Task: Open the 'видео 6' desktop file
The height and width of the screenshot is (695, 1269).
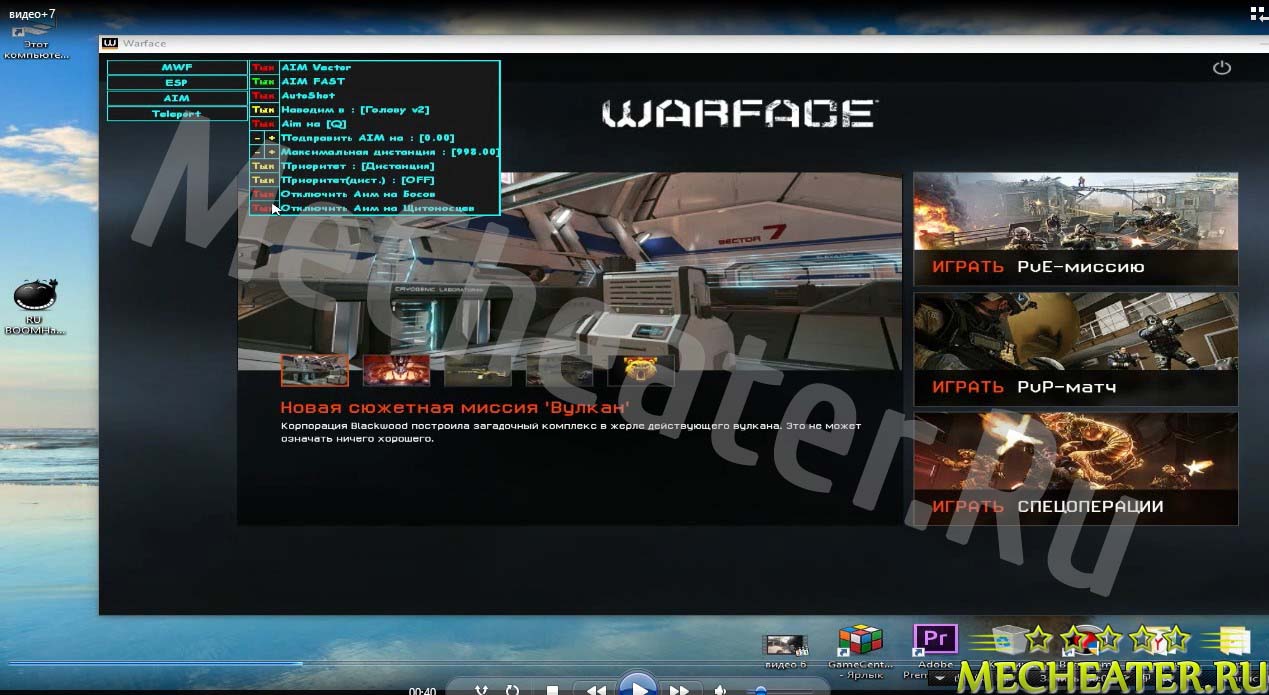Action: click(784, 650)
